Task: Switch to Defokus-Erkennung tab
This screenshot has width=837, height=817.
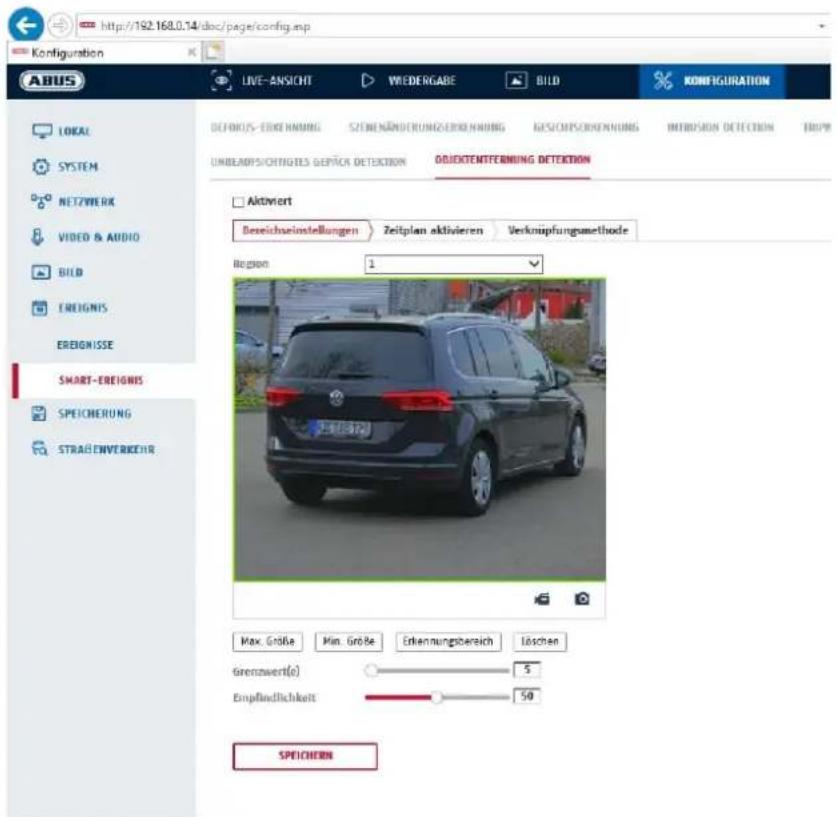Action: [x=266, y=127]
